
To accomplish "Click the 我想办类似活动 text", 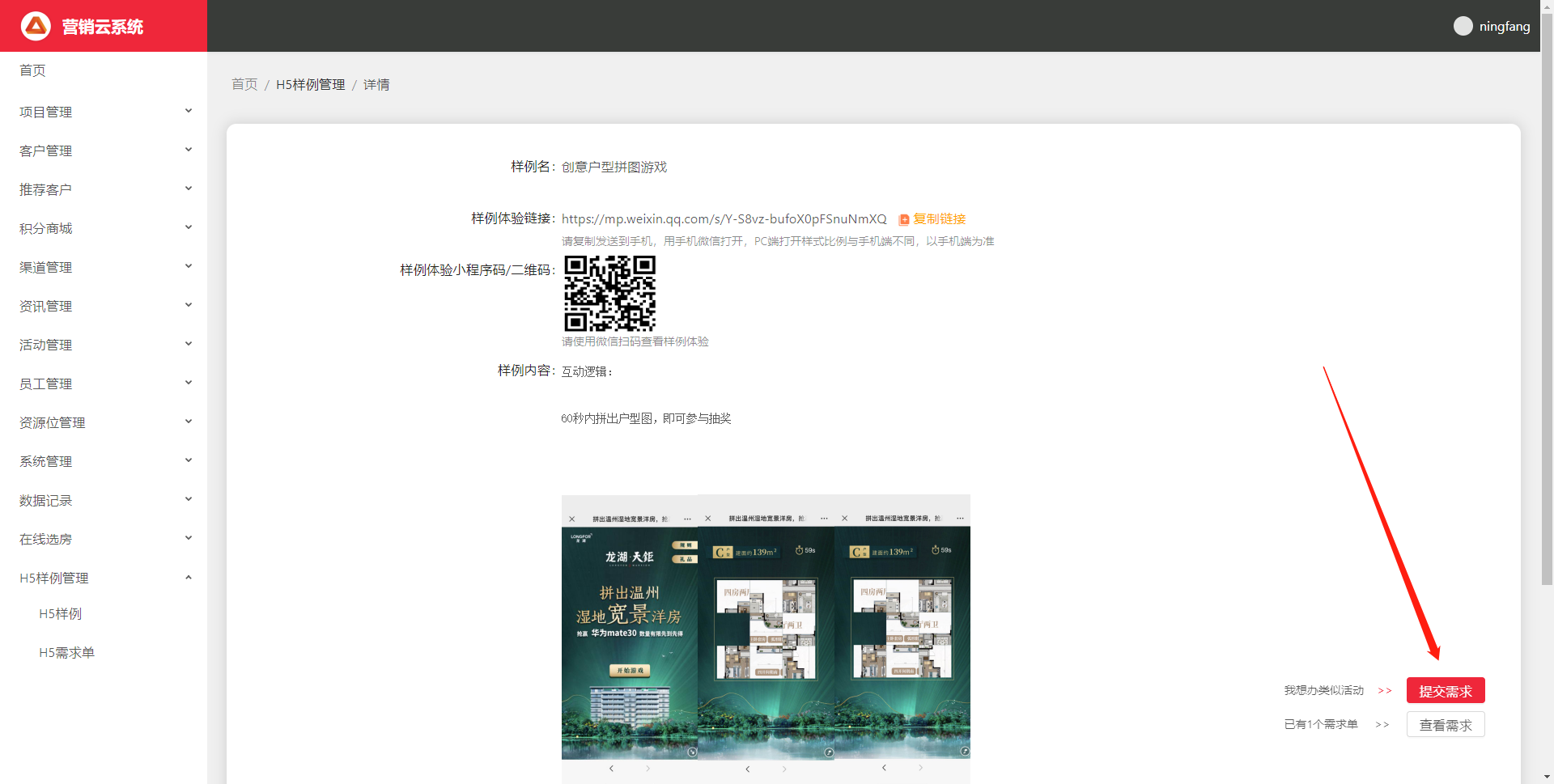I will pos(1324,690).
